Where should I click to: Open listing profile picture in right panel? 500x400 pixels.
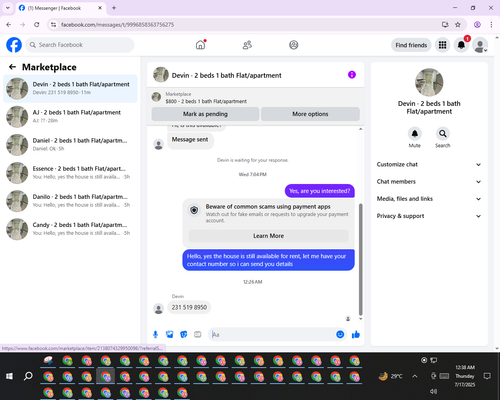click(429, 82)
